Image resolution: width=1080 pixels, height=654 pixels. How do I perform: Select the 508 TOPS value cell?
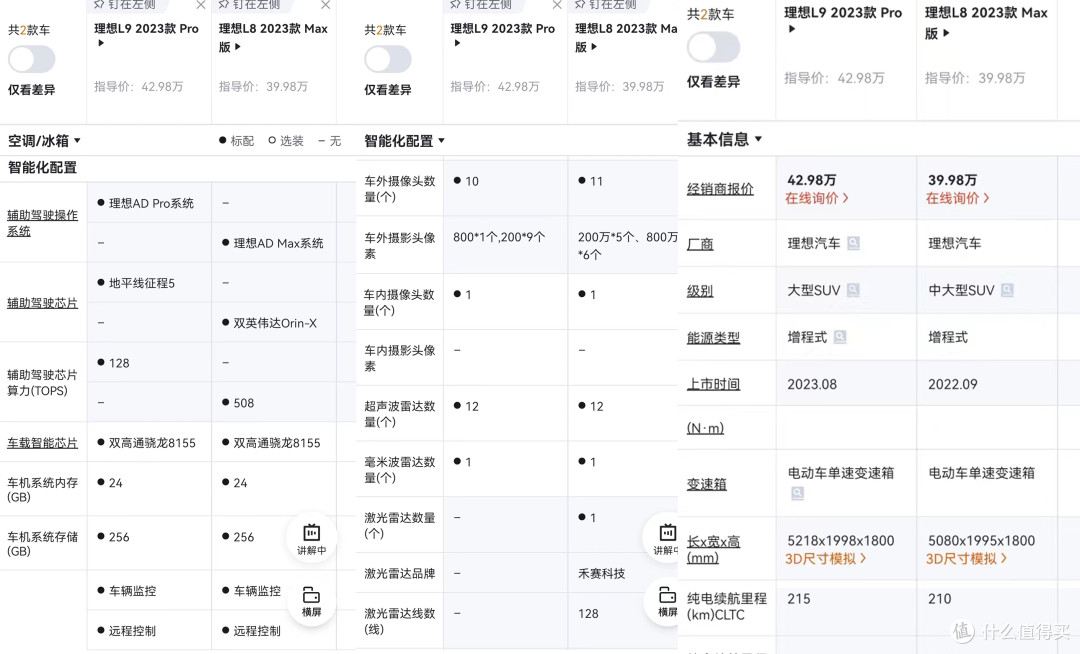[274, 403]
